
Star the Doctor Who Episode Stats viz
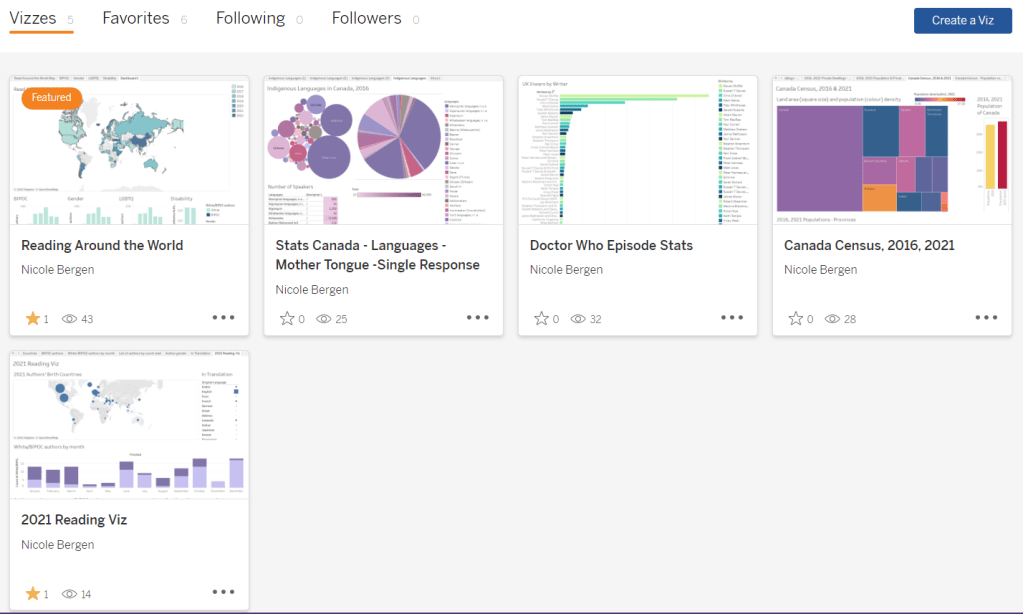pos(541,319)
